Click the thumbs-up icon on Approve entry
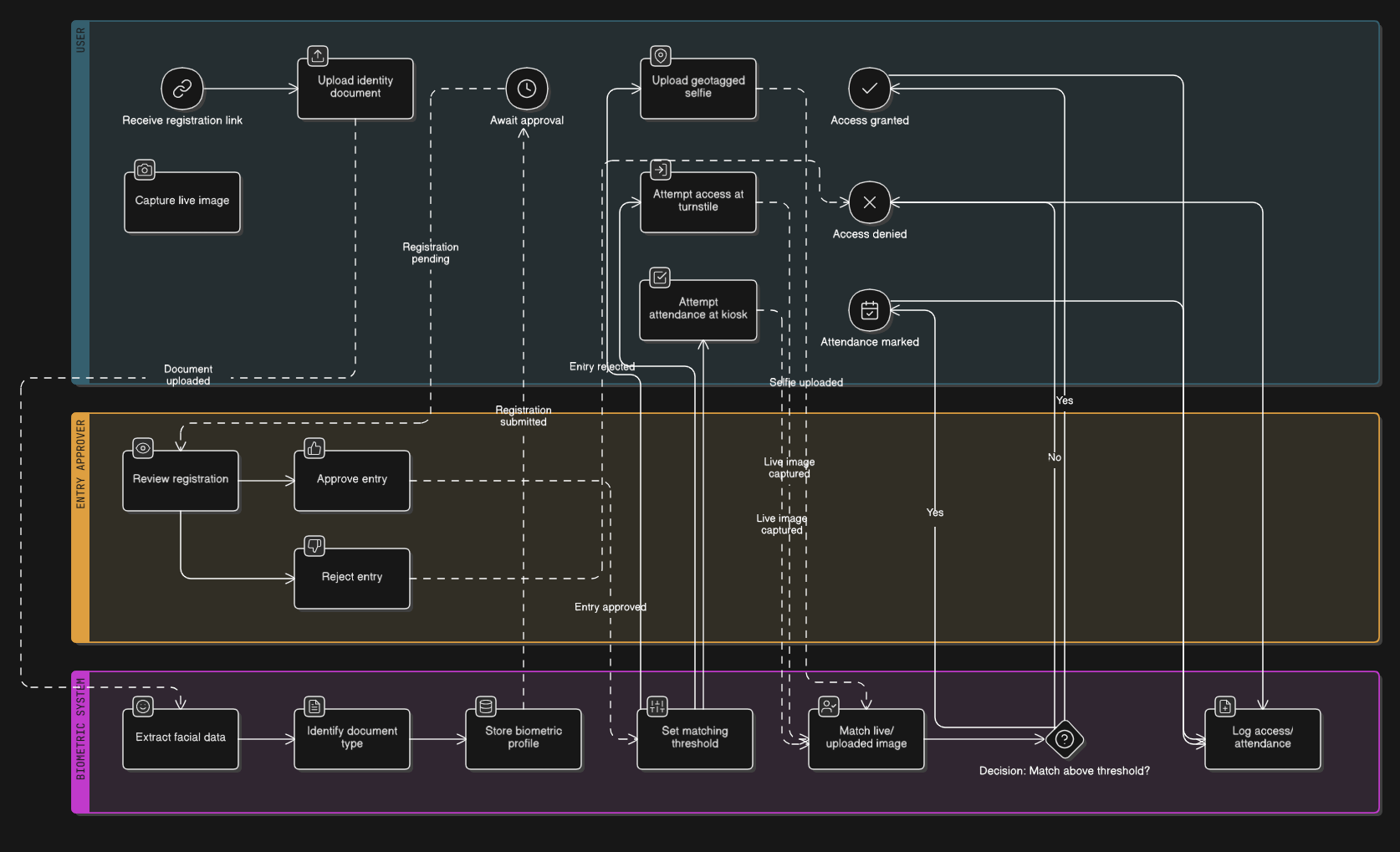 click(314, 449)
